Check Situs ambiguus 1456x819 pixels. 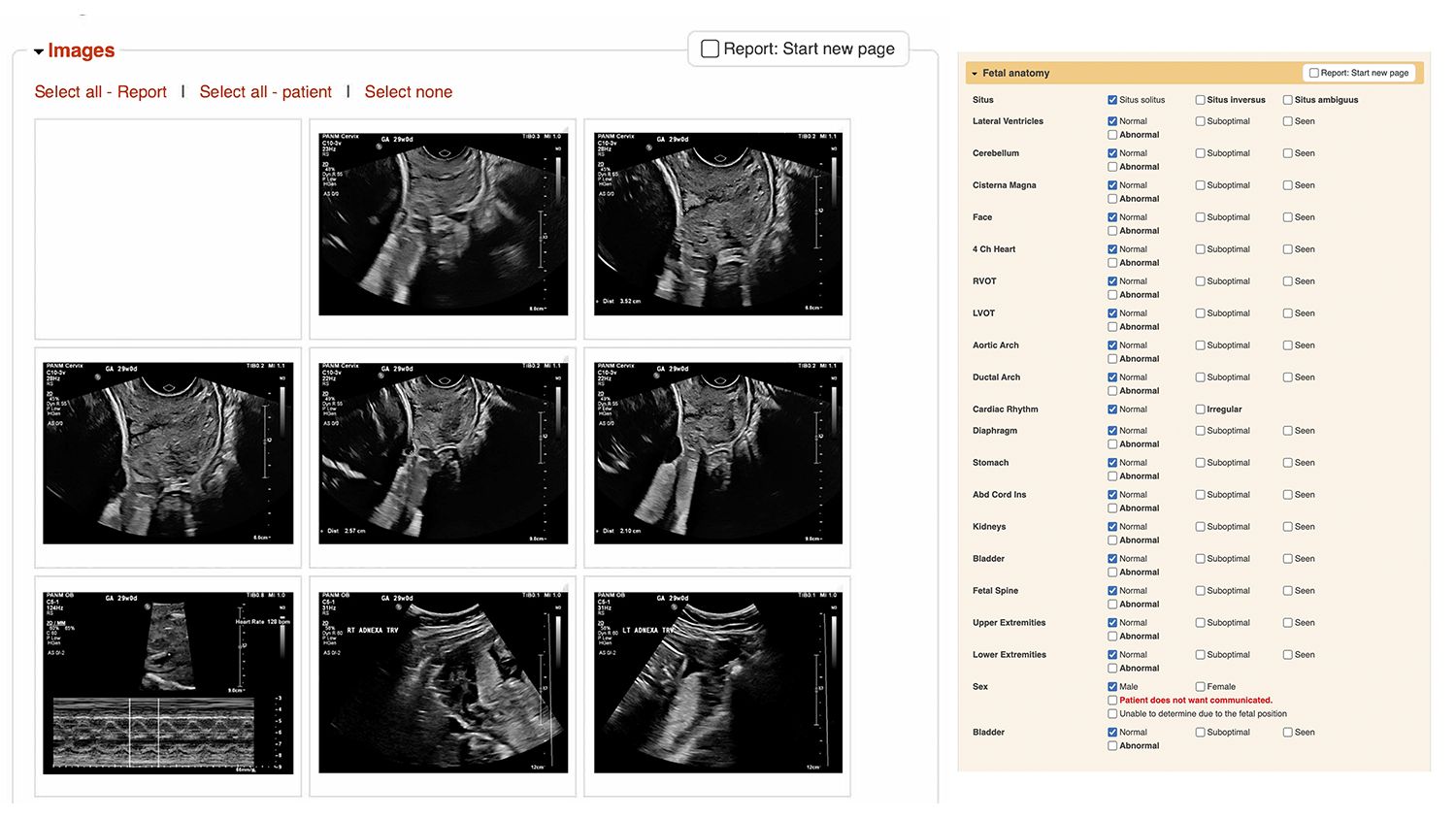pyautogui.click(x=1287, y=100)
